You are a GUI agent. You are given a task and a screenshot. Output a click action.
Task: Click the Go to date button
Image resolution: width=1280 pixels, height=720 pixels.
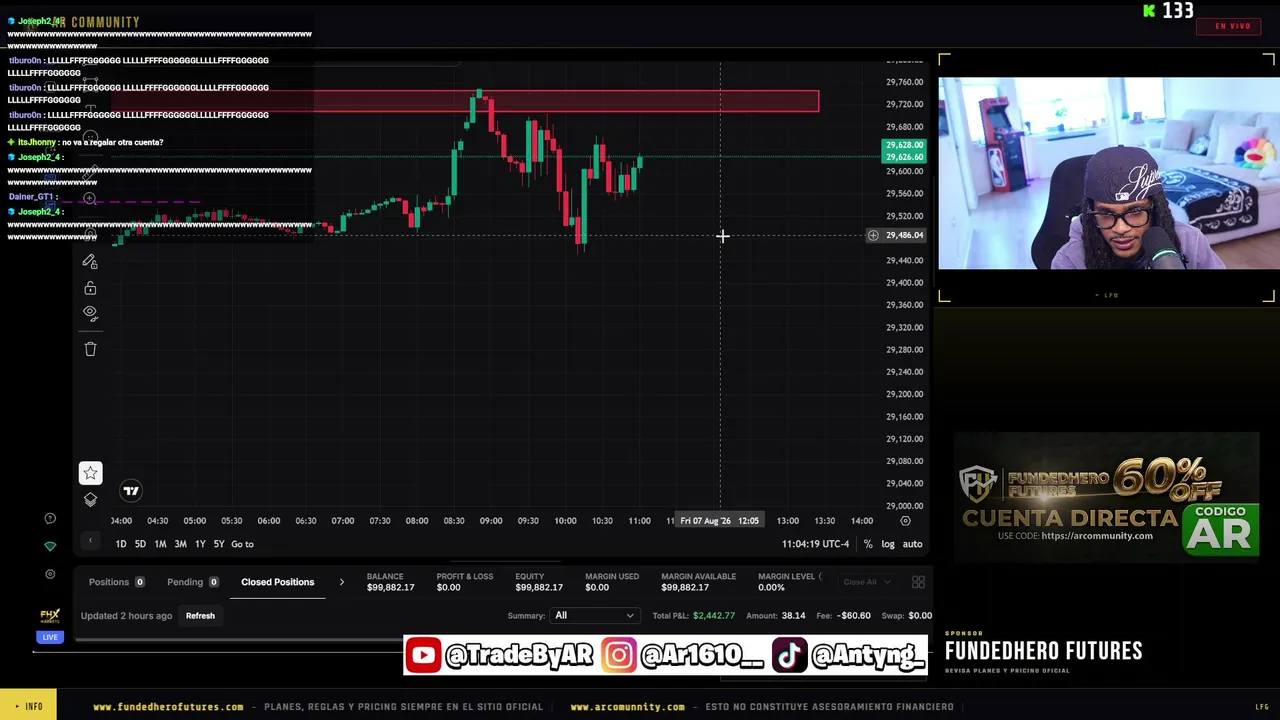pos(242,544)
